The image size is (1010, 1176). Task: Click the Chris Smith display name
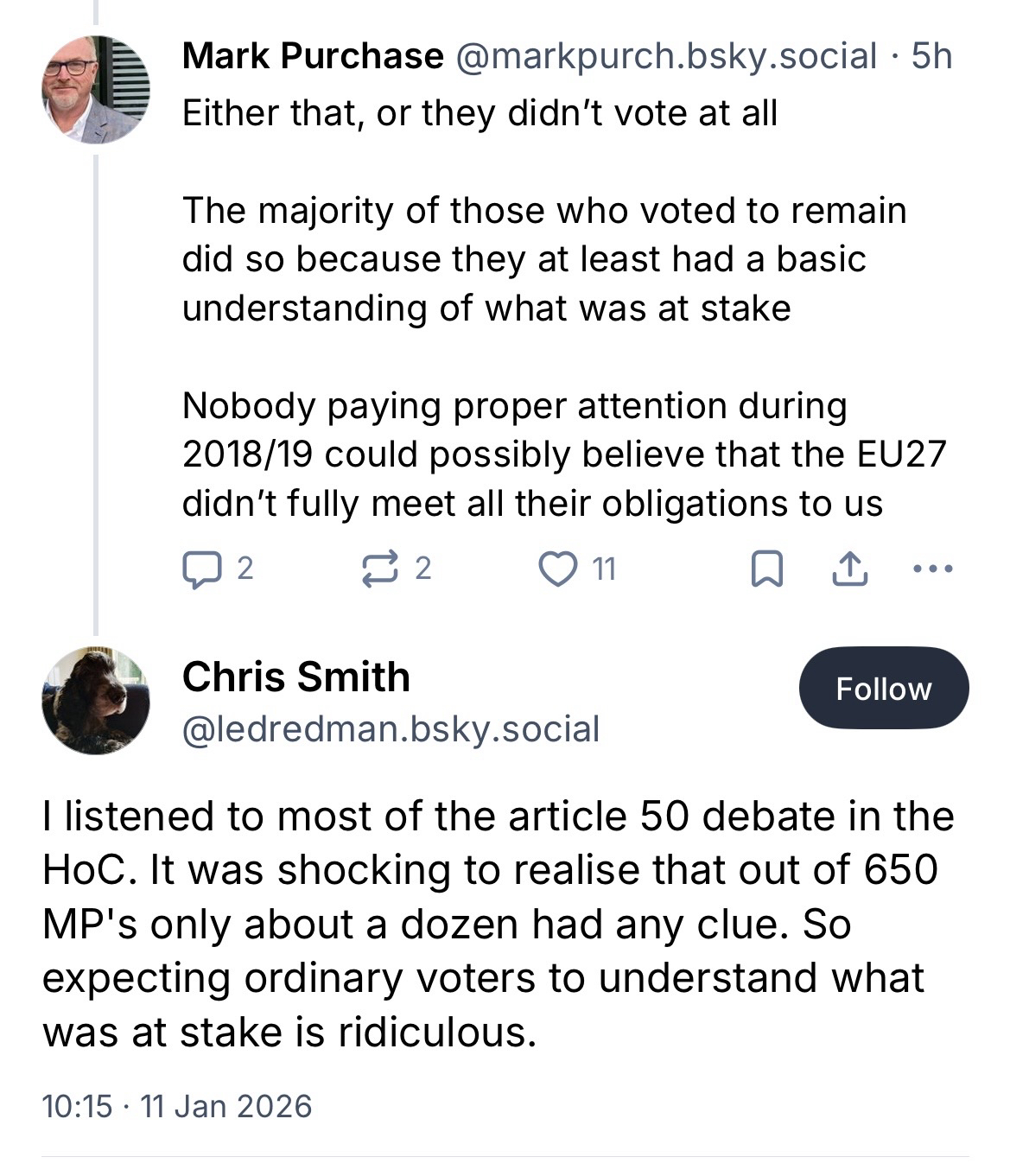click(x=295, y=677)
